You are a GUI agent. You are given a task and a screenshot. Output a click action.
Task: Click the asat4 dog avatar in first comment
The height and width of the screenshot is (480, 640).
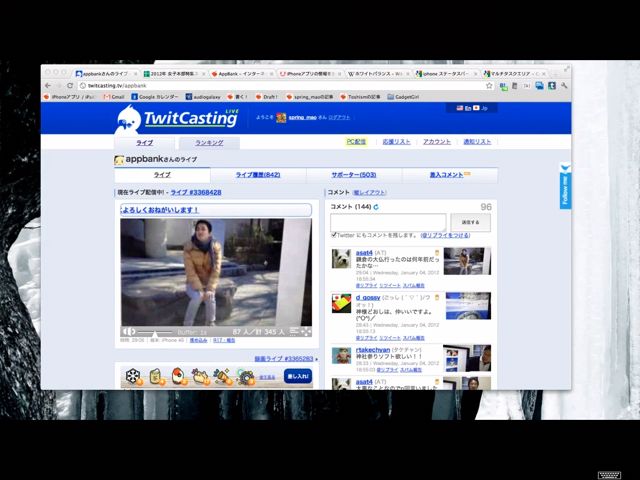[341, 258]
